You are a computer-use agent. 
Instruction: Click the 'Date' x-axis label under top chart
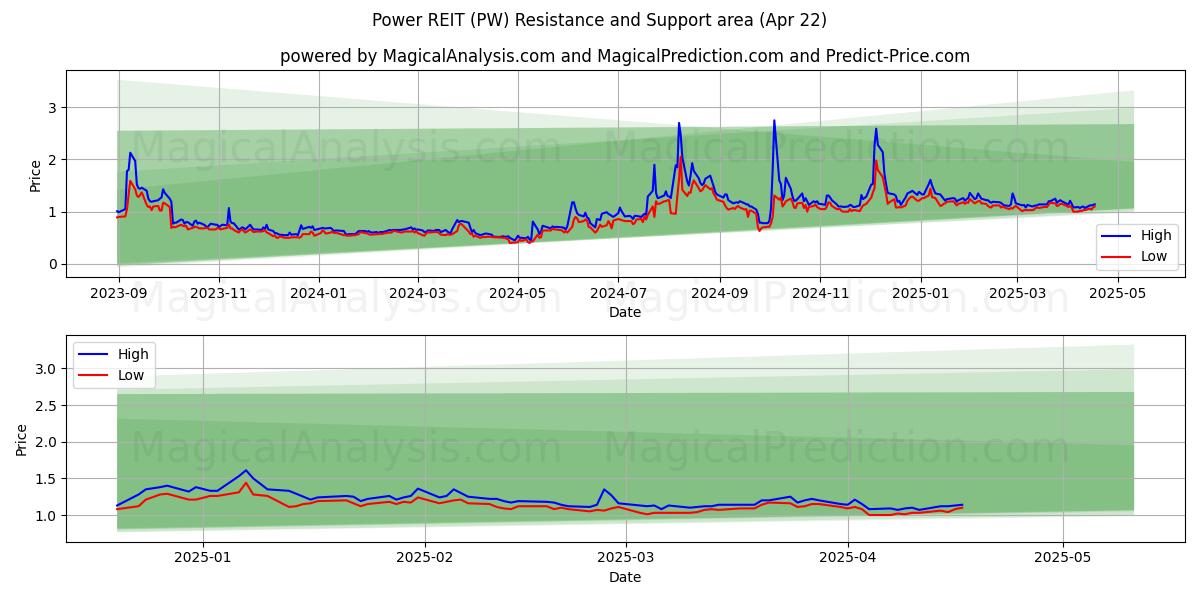point(625,312)
